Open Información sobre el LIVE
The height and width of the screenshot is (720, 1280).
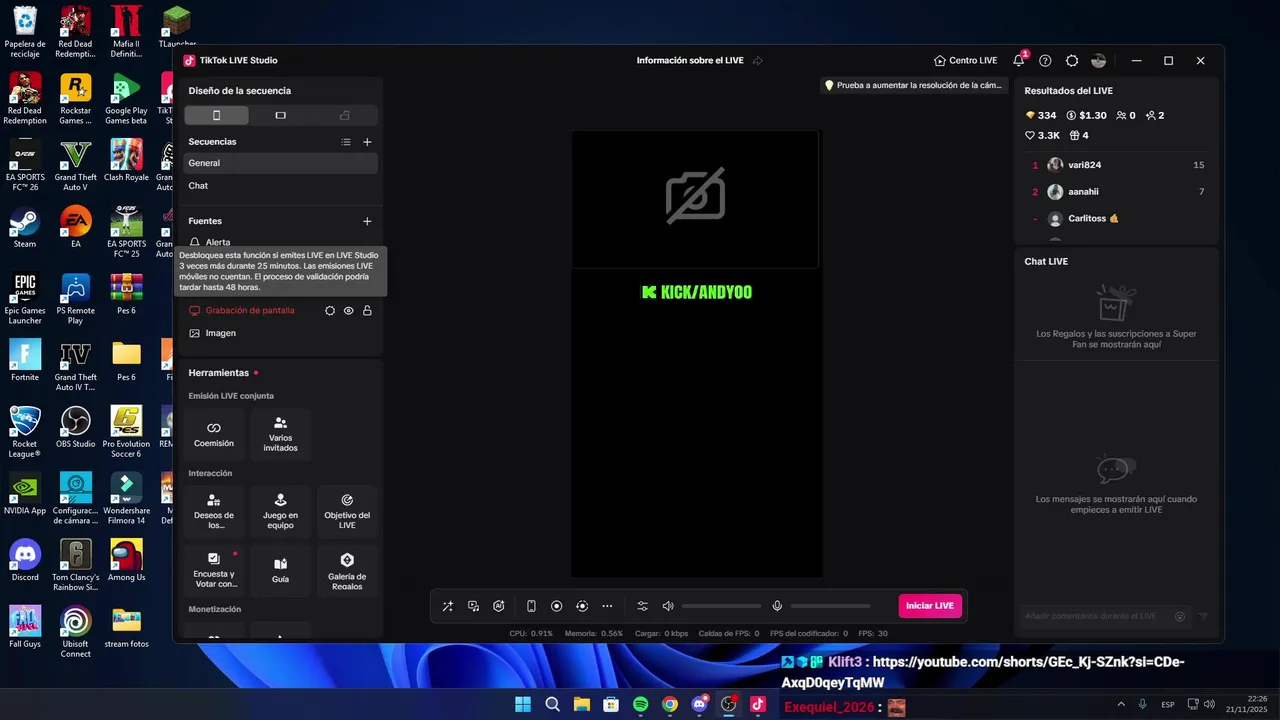tap(690, 61)
